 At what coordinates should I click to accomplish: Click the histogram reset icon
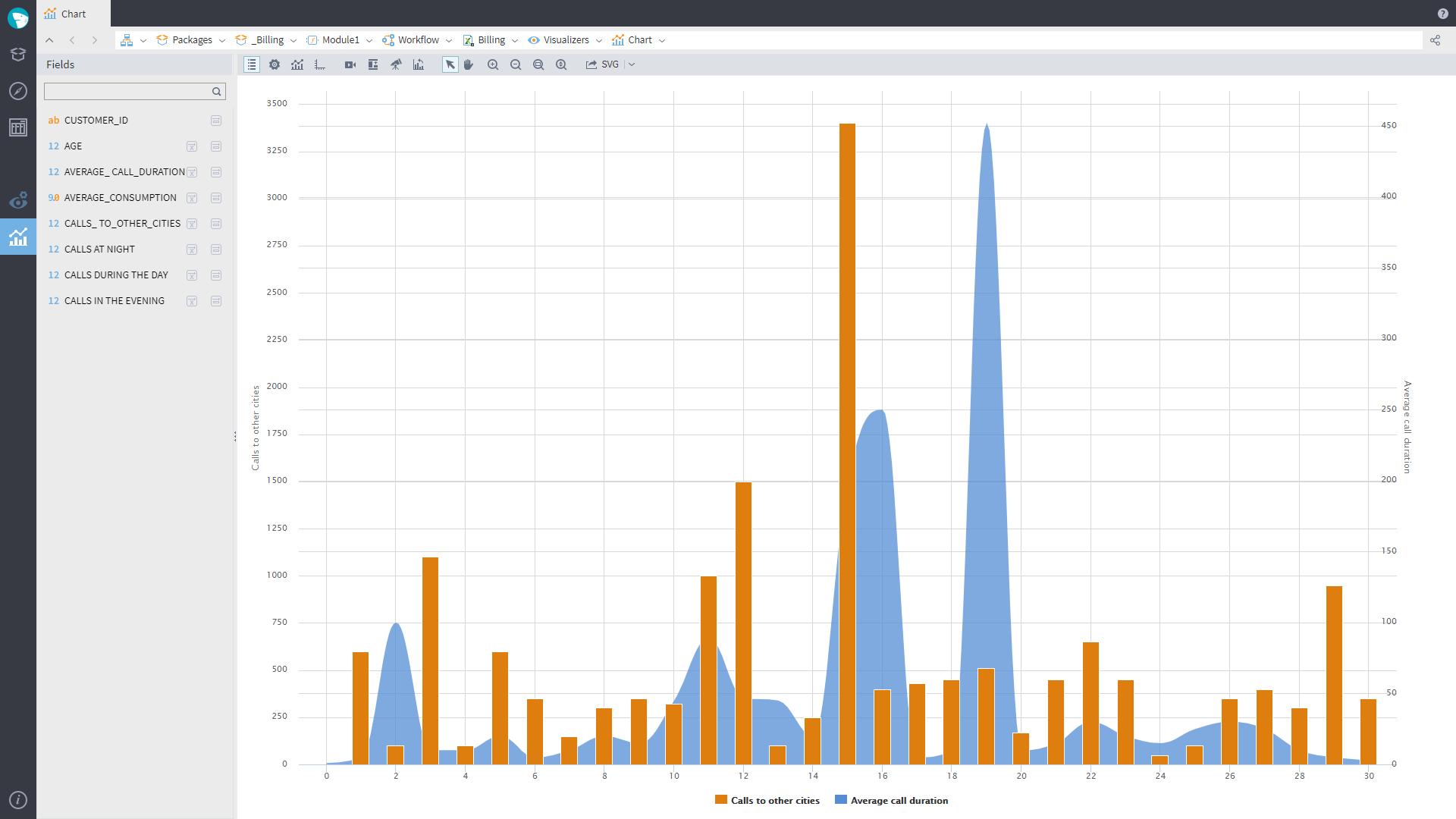coord(419,64)
